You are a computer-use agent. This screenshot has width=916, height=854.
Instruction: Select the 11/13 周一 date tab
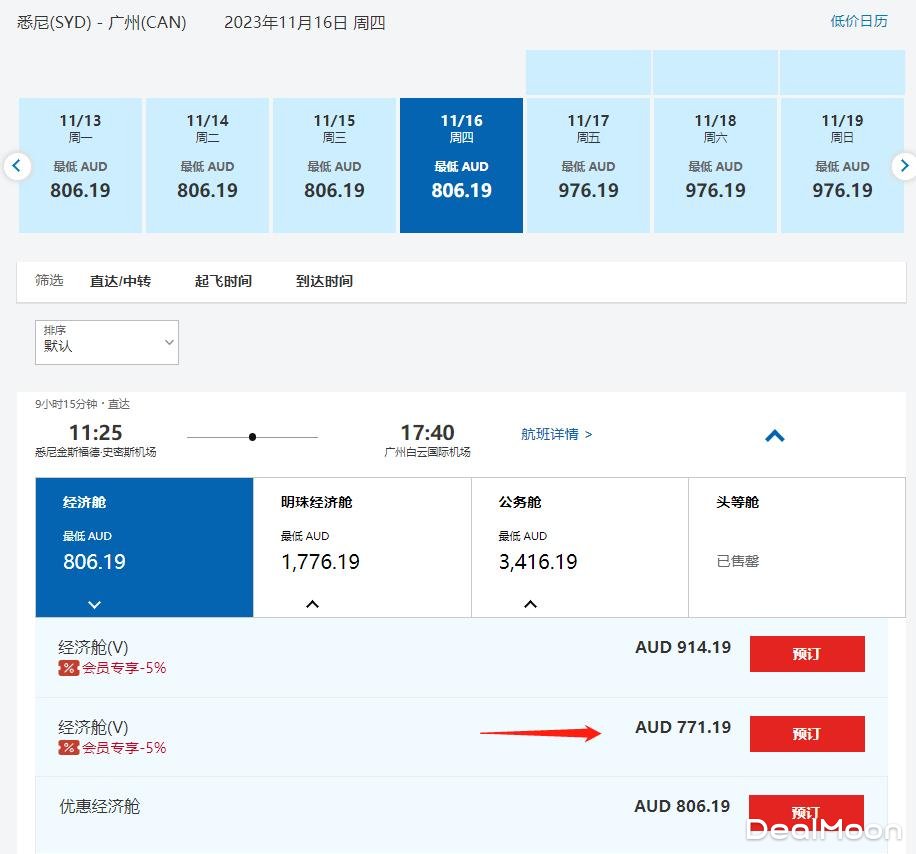[x=80, y=165]
